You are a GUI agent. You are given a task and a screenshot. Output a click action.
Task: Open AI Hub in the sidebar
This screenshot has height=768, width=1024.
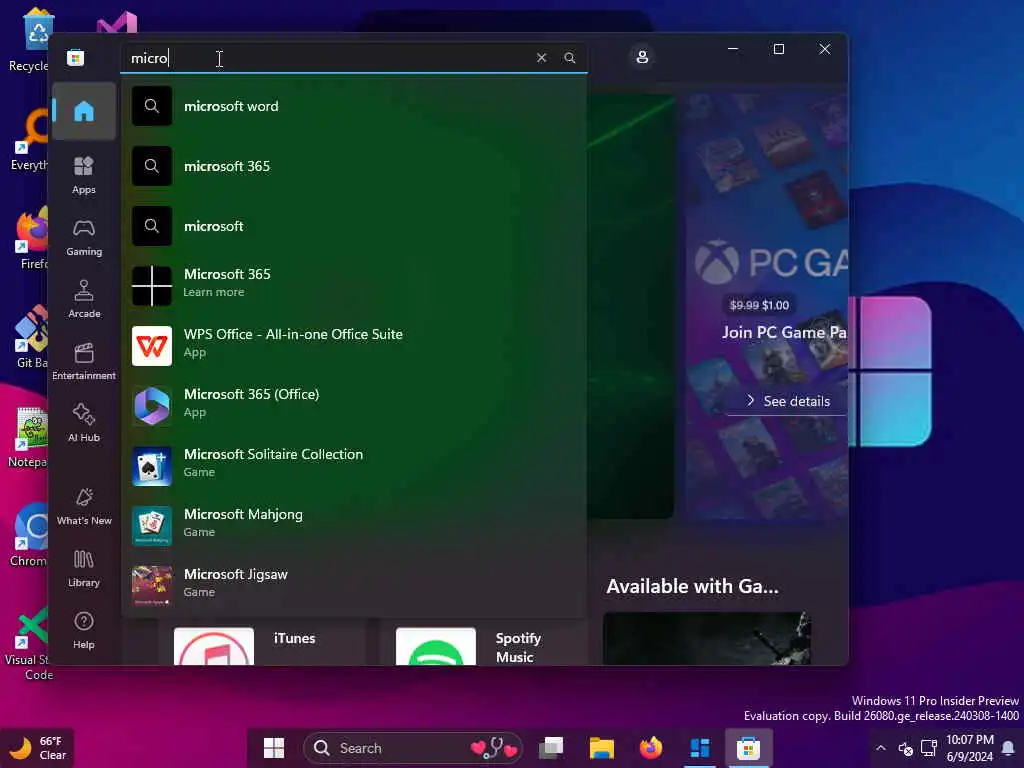coord(84,423)
